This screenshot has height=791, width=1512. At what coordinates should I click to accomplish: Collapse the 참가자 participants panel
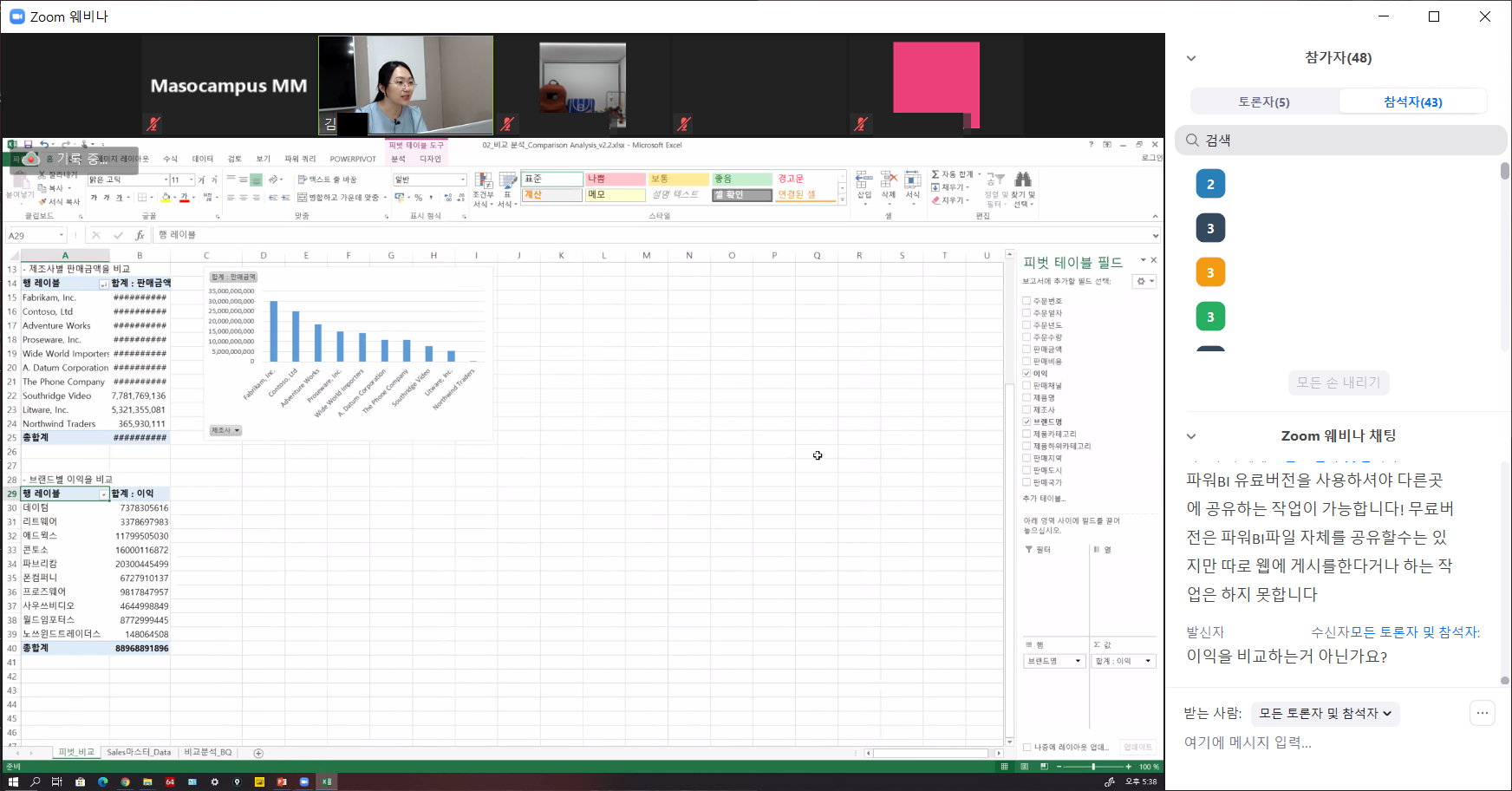(1191, 58)
